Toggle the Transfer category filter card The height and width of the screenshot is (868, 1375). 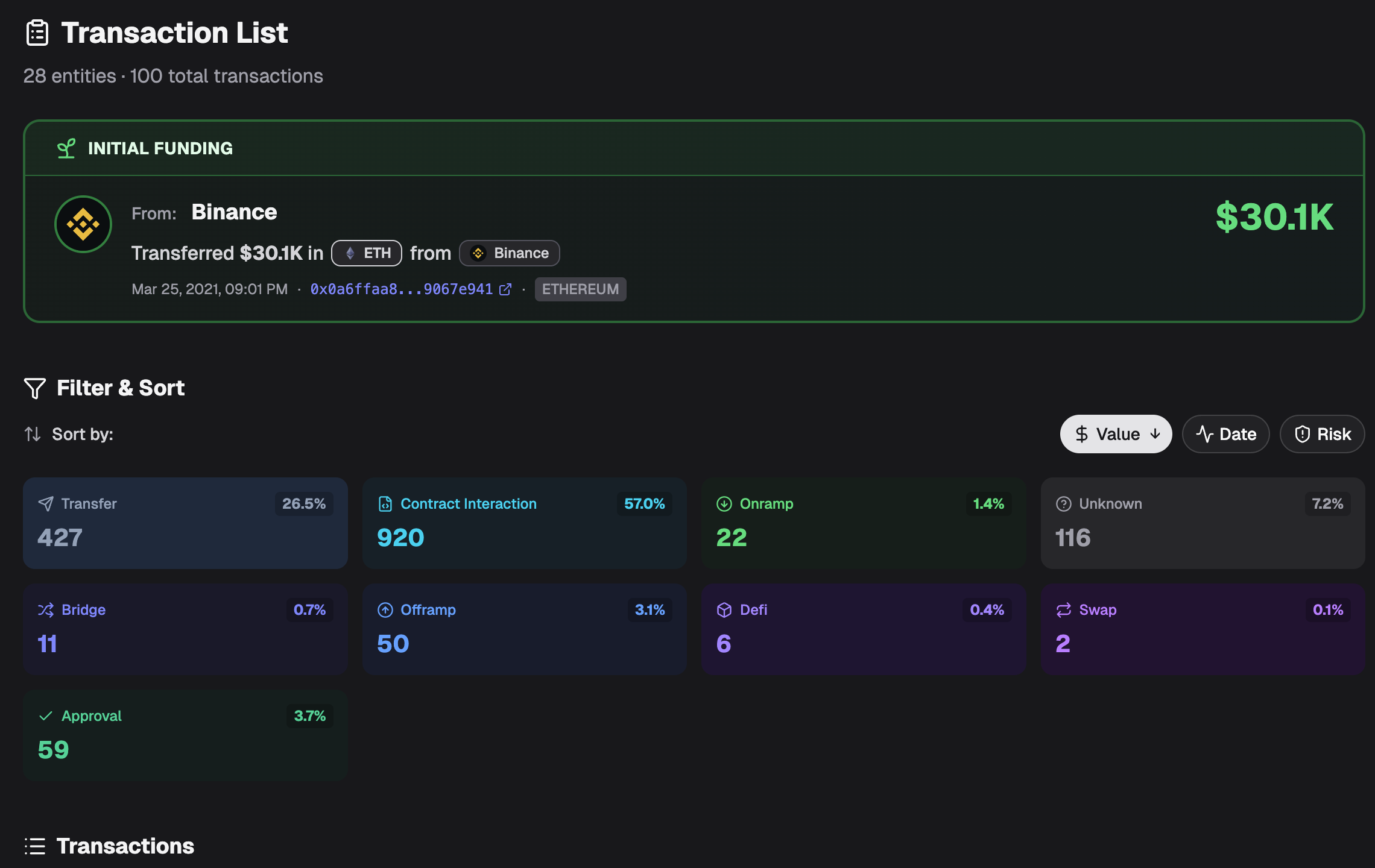(185, 523)
